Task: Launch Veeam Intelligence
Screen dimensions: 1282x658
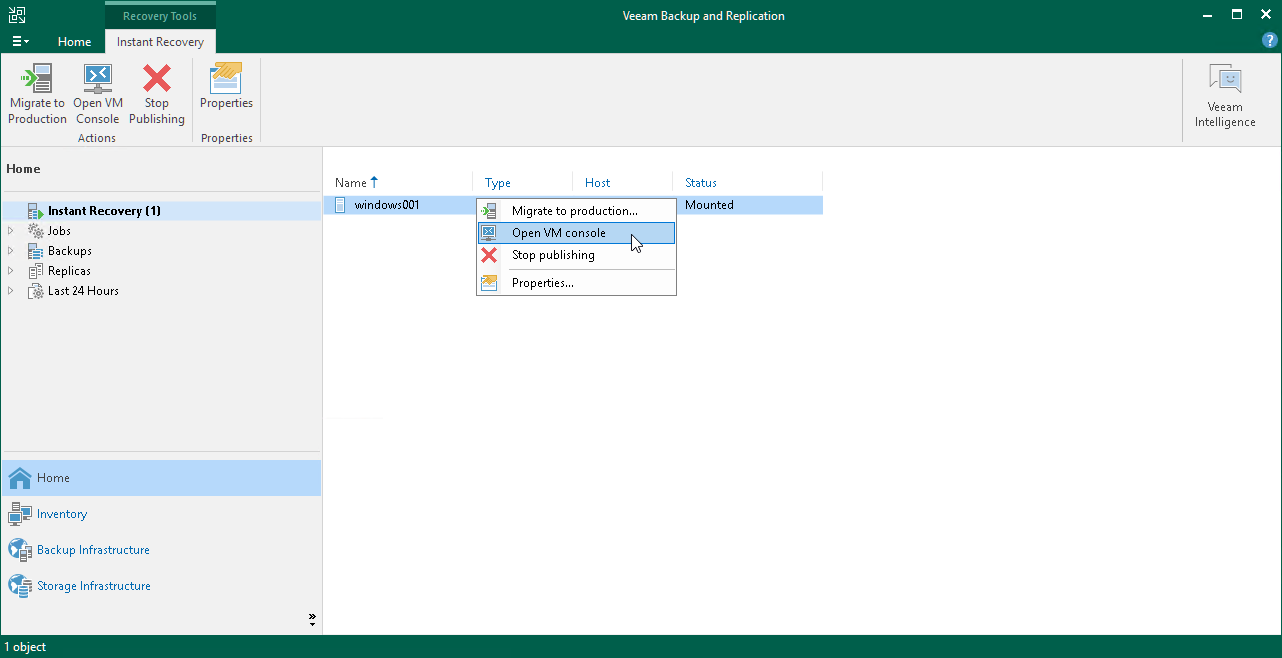Action: (1224, 90)
